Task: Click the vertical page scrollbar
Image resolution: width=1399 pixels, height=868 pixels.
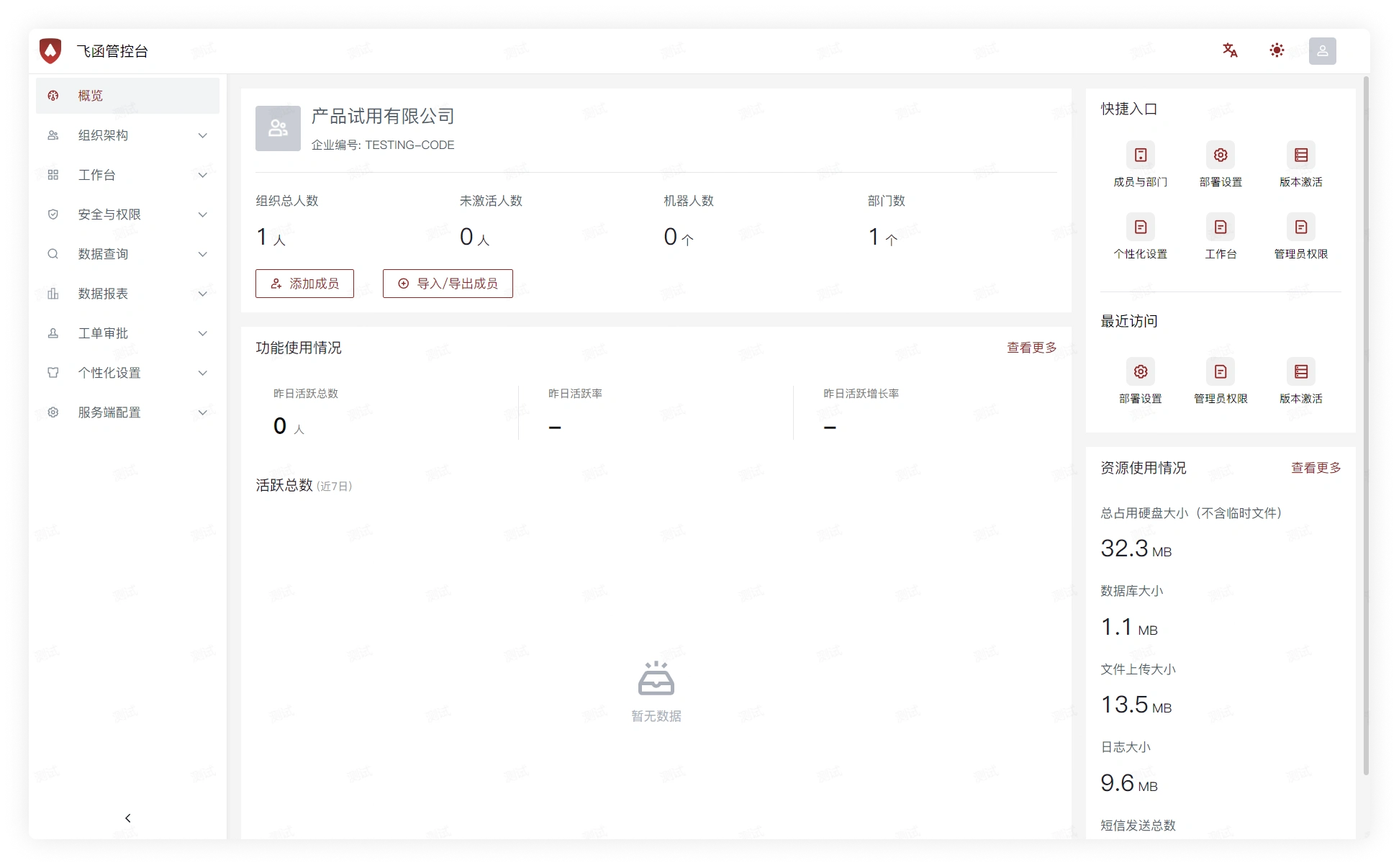Action: click(1366, 426)
